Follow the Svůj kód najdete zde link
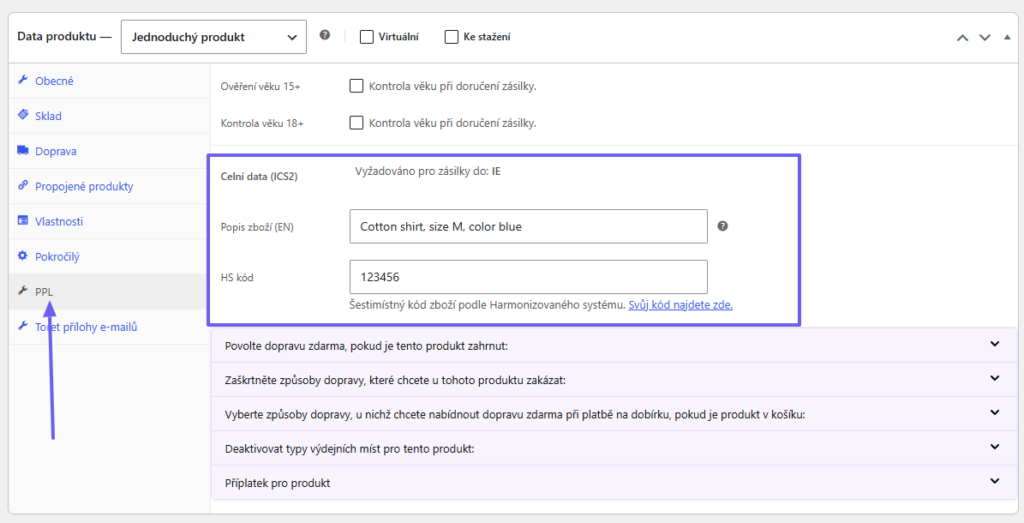 click(x=680, y=305)
